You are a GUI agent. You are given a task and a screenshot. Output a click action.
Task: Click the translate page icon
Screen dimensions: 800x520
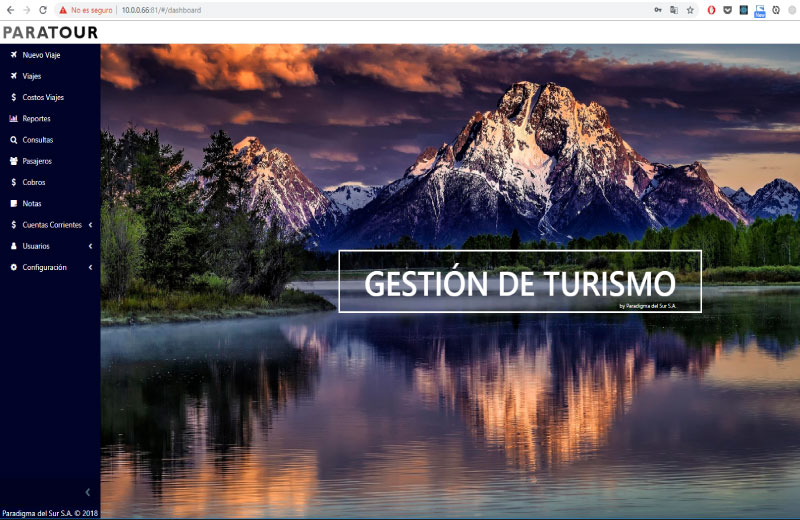pyautogui.click(x=674, y=10)
